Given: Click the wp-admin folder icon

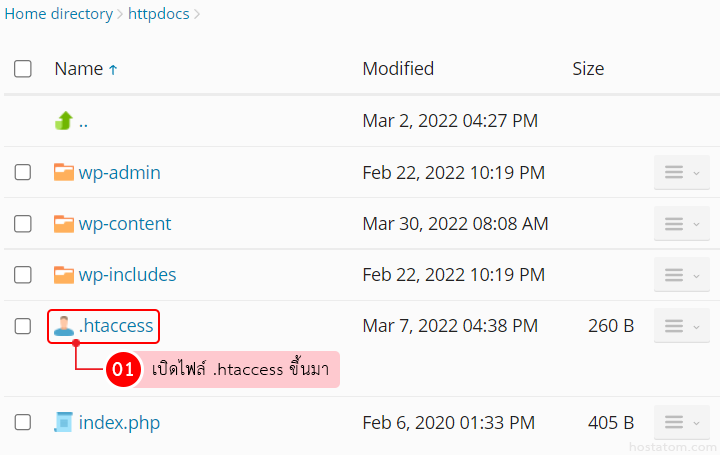Looking at the screenshot, I should tap(64, 172).
